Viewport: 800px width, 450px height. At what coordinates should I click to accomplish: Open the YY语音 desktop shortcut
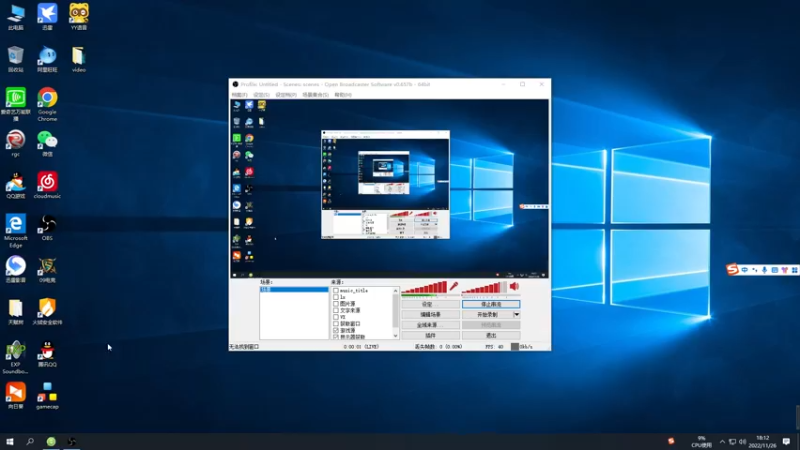click(79, 17)
